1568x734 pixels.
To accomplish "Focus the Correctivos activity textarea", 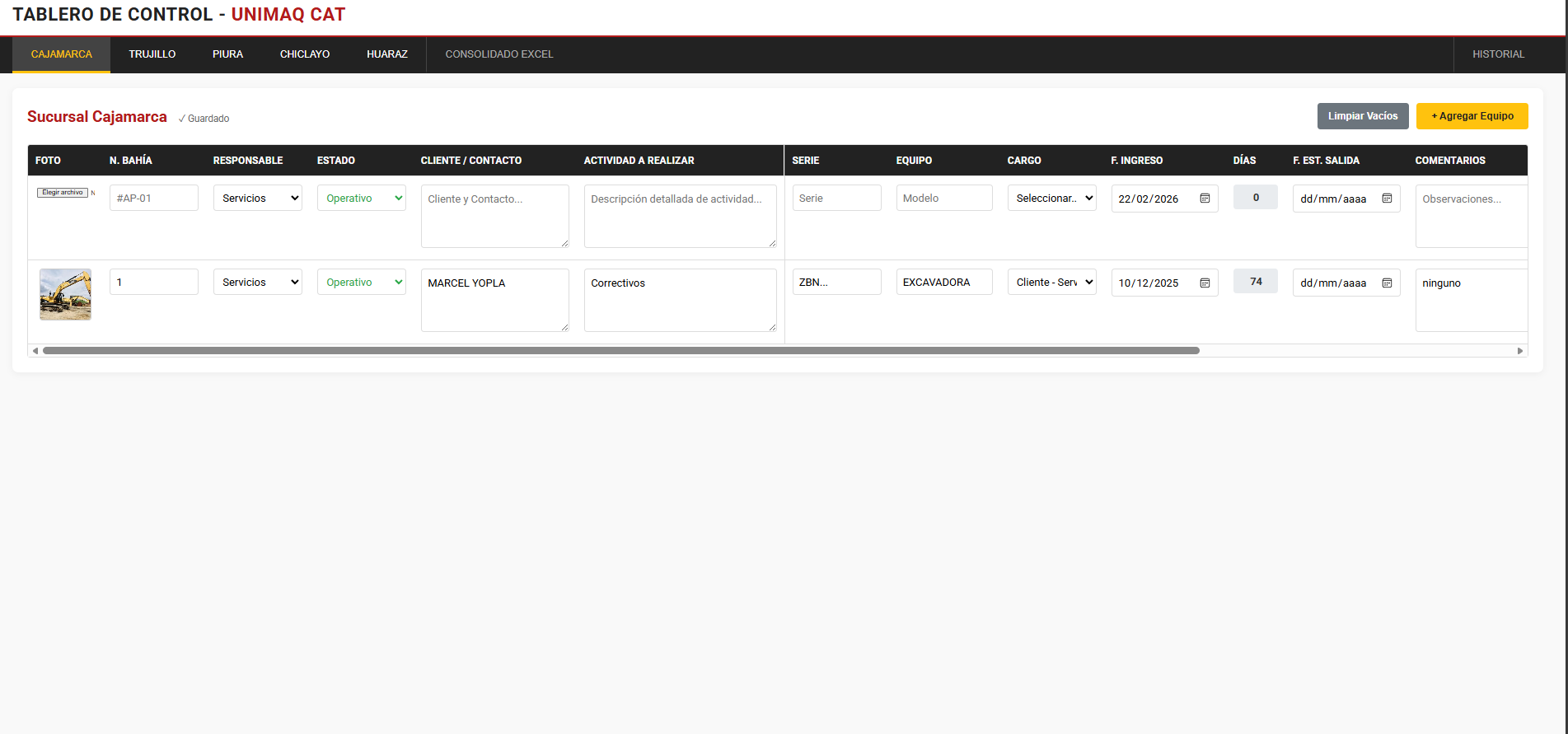I will click(x=681, y=300).
